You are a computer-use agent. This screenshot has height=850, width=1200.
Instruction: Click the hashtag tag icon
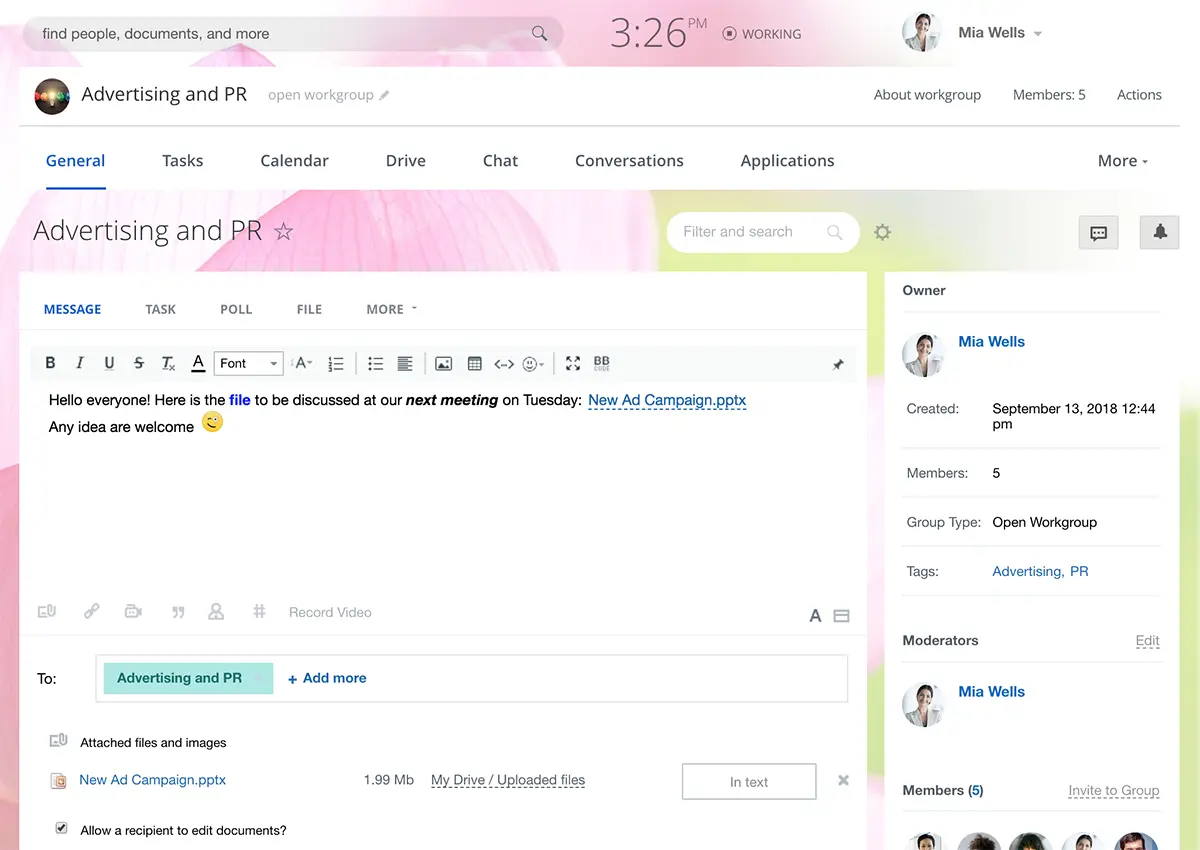click(259, 612)
